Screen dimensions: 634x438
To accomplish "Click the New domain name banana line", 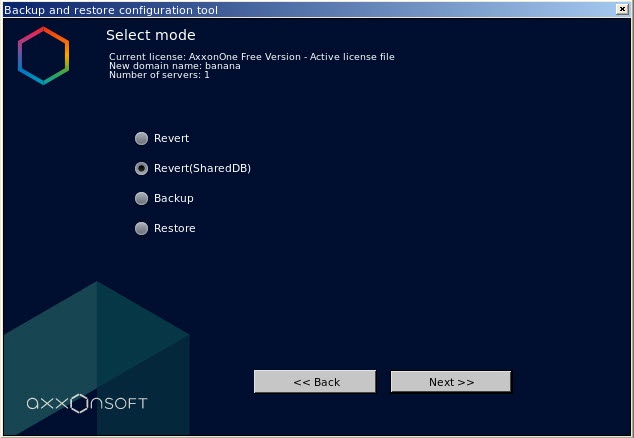I will (175, 66).
